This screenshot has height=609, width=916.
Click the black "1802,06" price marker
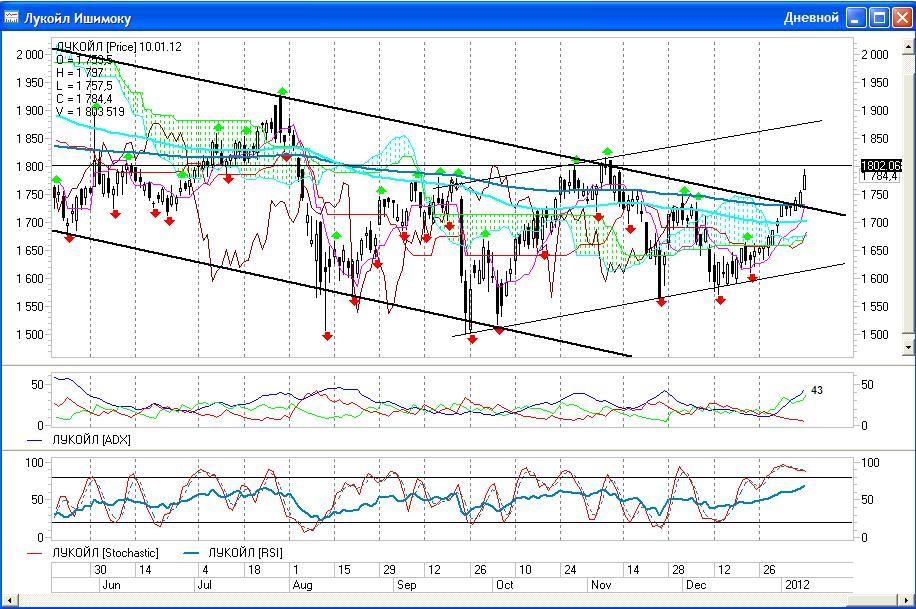[x=881, y=165]
